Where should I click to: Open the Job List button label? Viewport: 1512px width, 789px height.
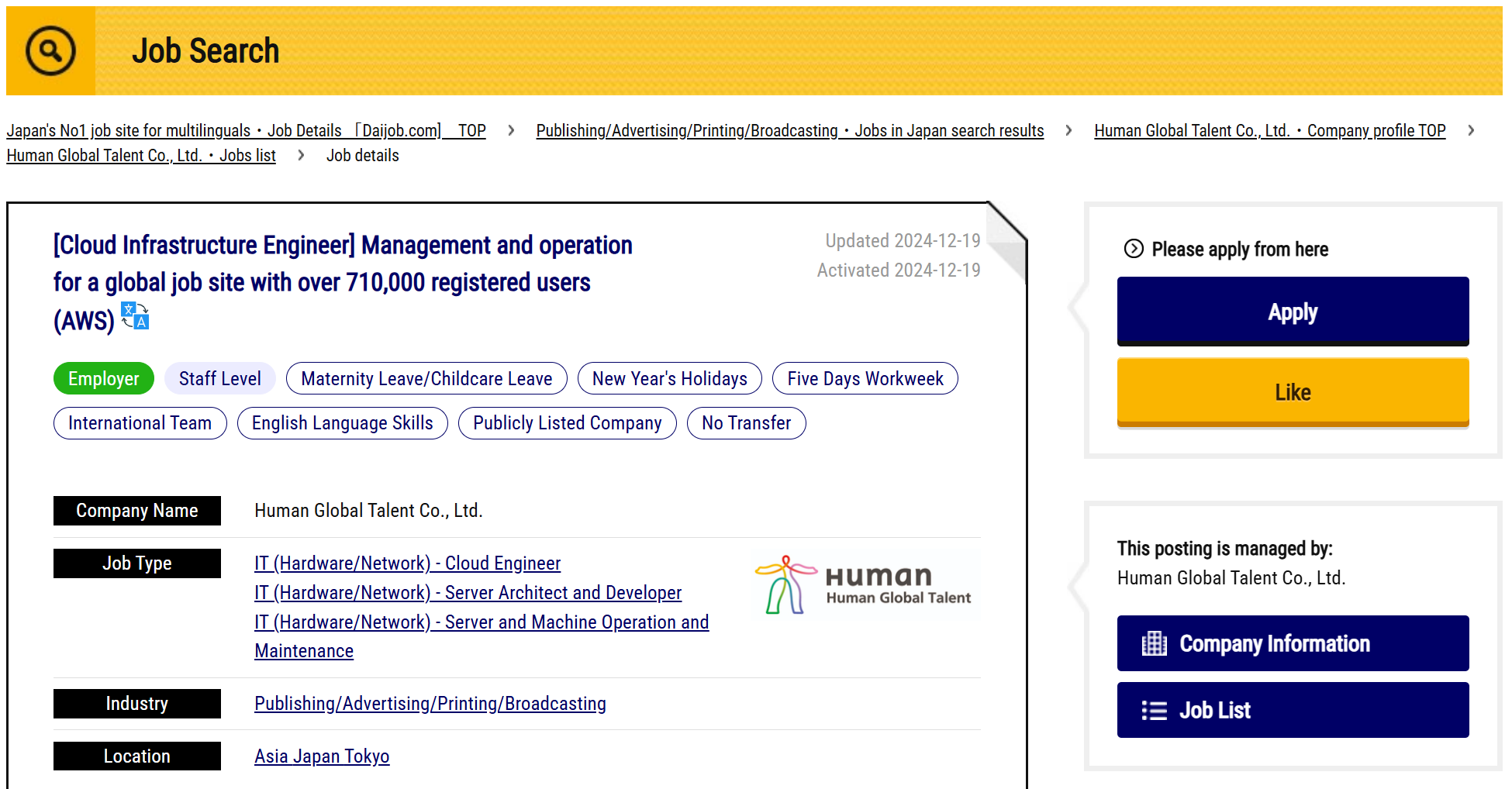coord(1214,710)
